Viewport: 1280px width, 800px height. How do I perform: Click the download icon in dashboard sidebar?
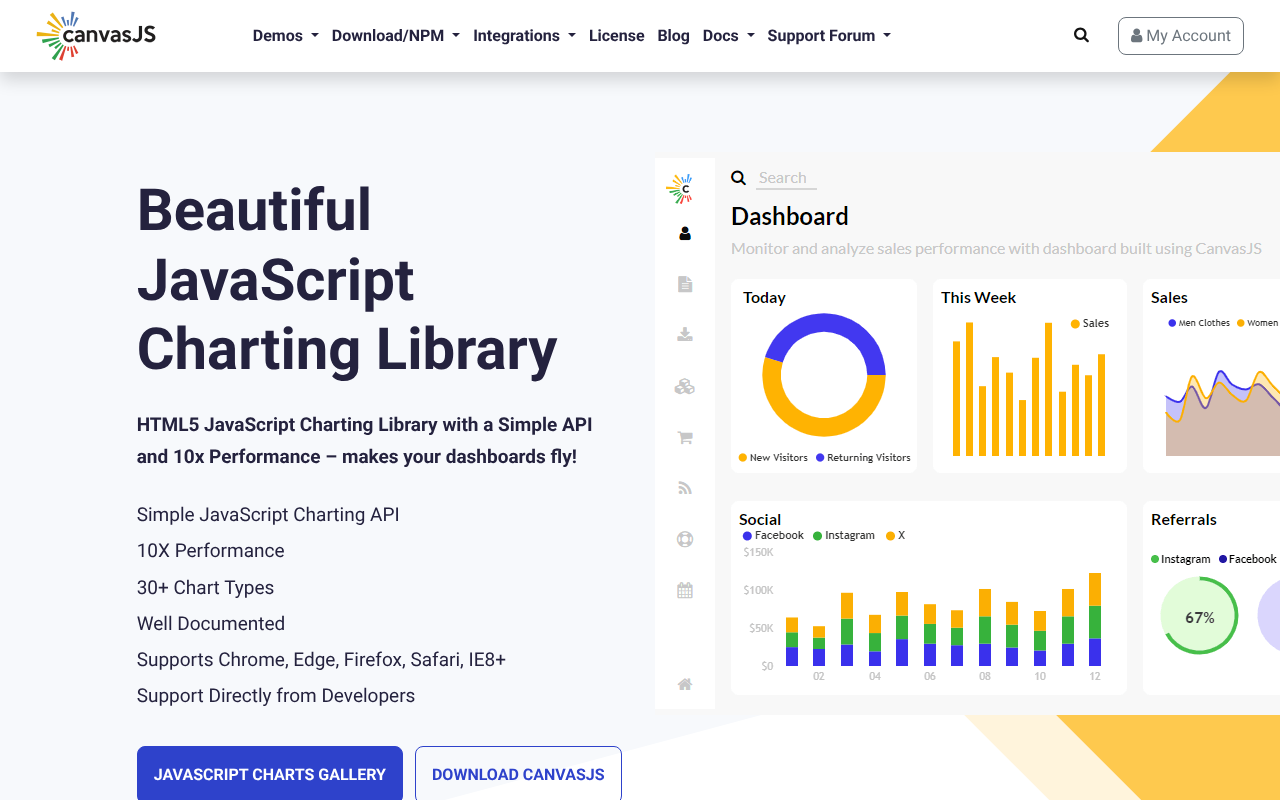(x=685, y=335)
